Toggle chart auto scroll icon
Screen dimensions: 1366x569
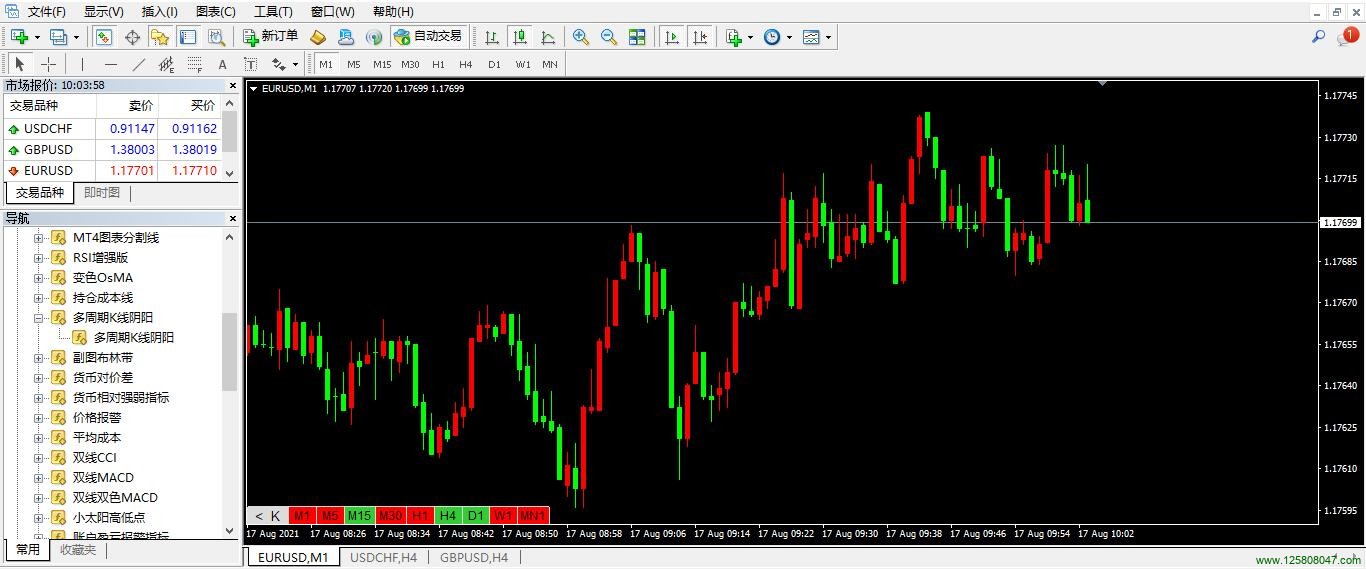pos(672,37)
